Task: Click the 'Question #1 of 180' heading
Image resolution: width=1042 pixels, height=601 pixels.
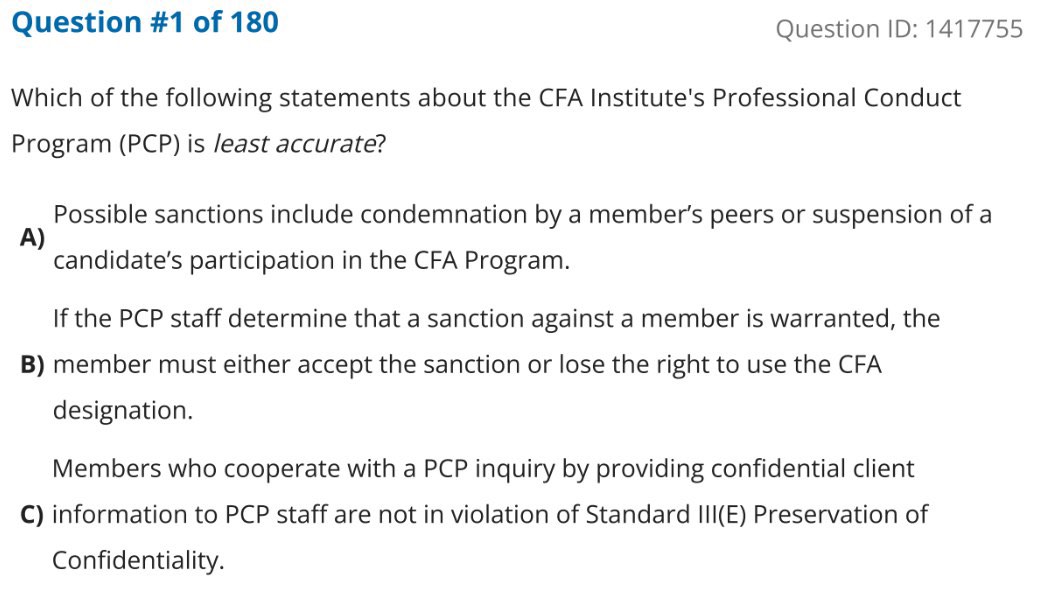Action: [x=145, y=22]
